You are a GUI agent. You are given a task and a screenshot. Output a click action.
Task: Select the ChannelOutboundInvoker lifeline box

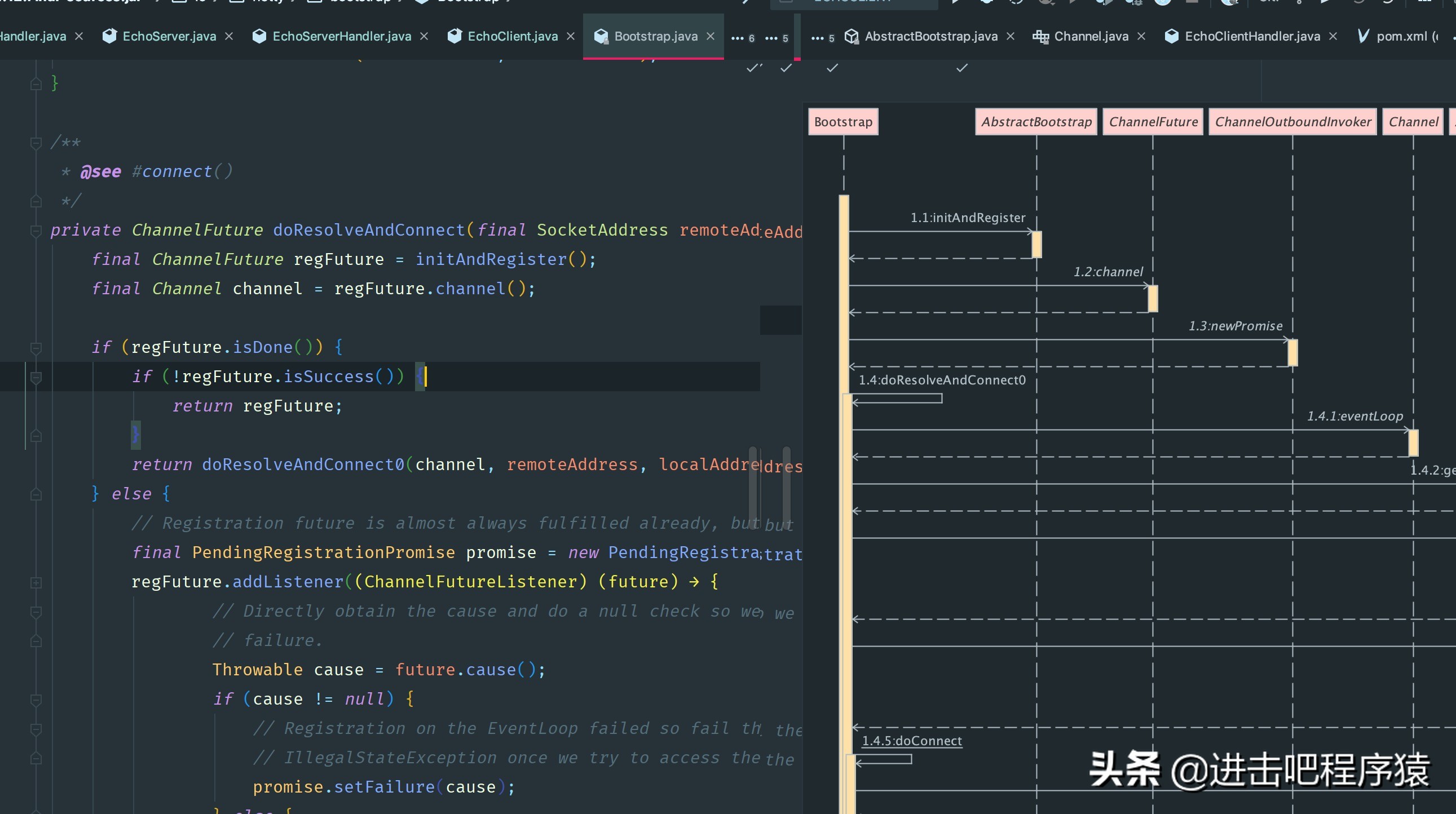pos(1292,121)
